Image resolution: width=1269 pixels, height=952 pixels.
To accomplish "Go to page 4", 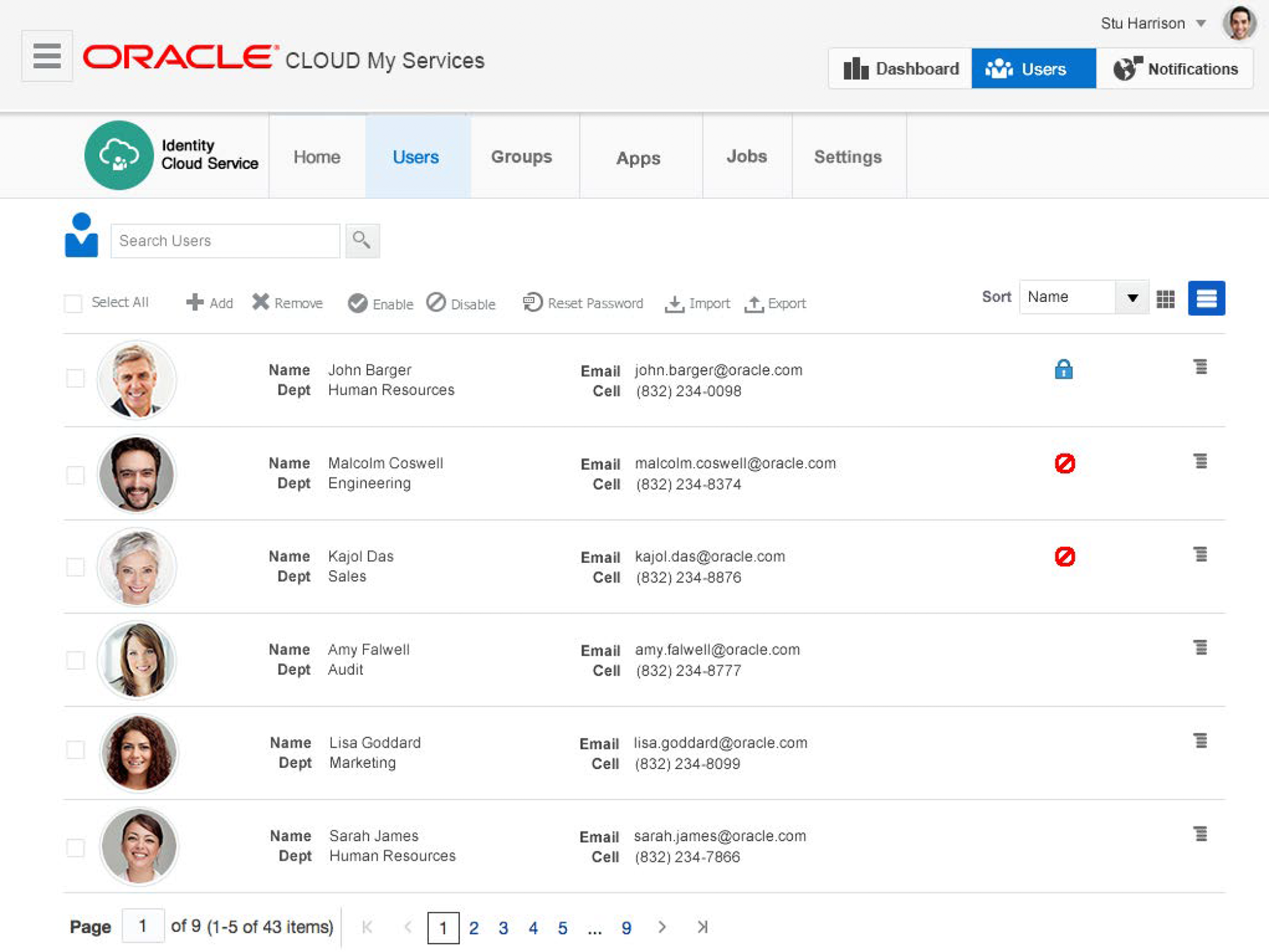I will 533,928.
